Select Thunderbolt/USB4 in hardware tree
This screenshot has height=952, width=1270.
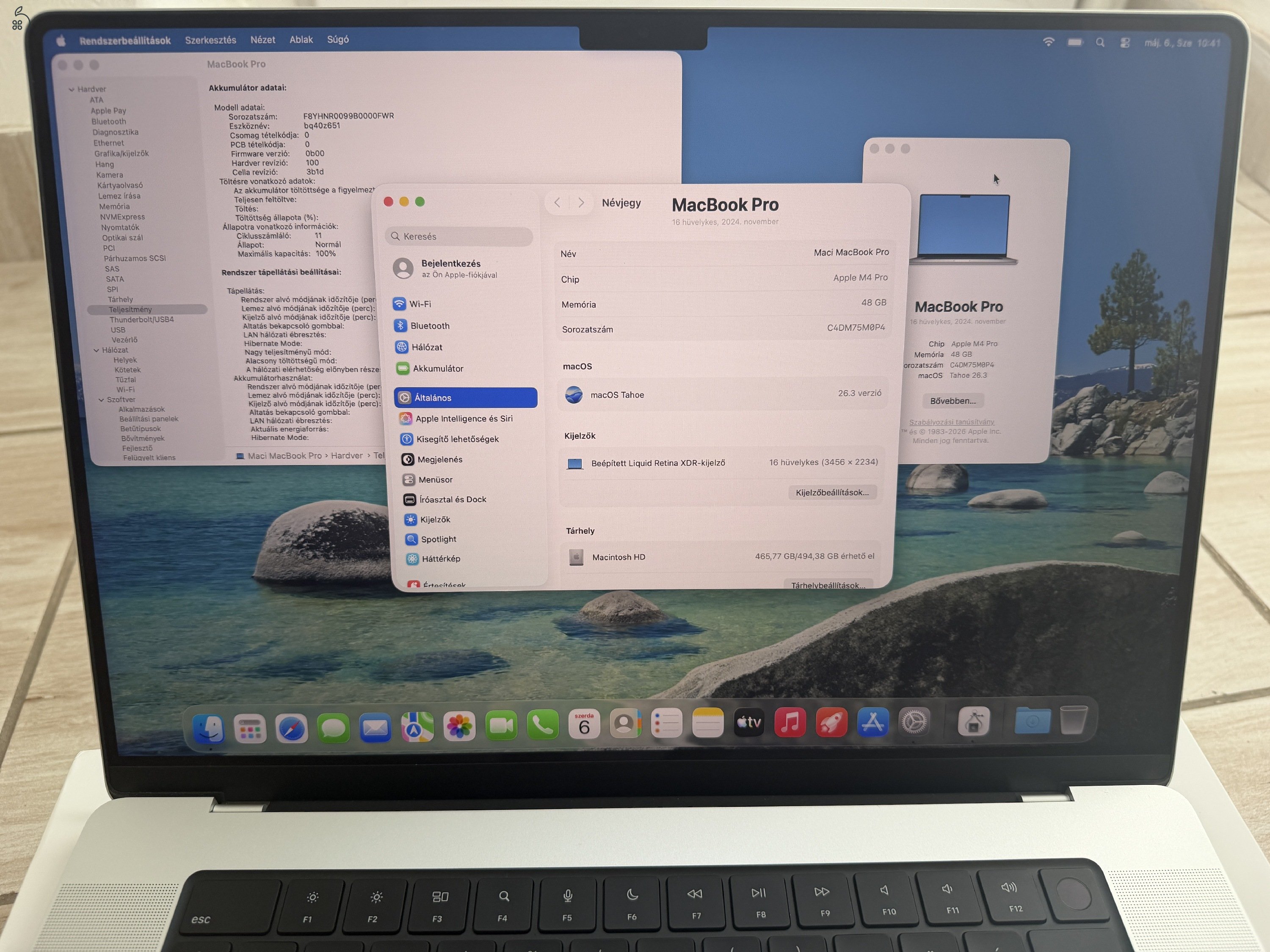click(142, 319)
